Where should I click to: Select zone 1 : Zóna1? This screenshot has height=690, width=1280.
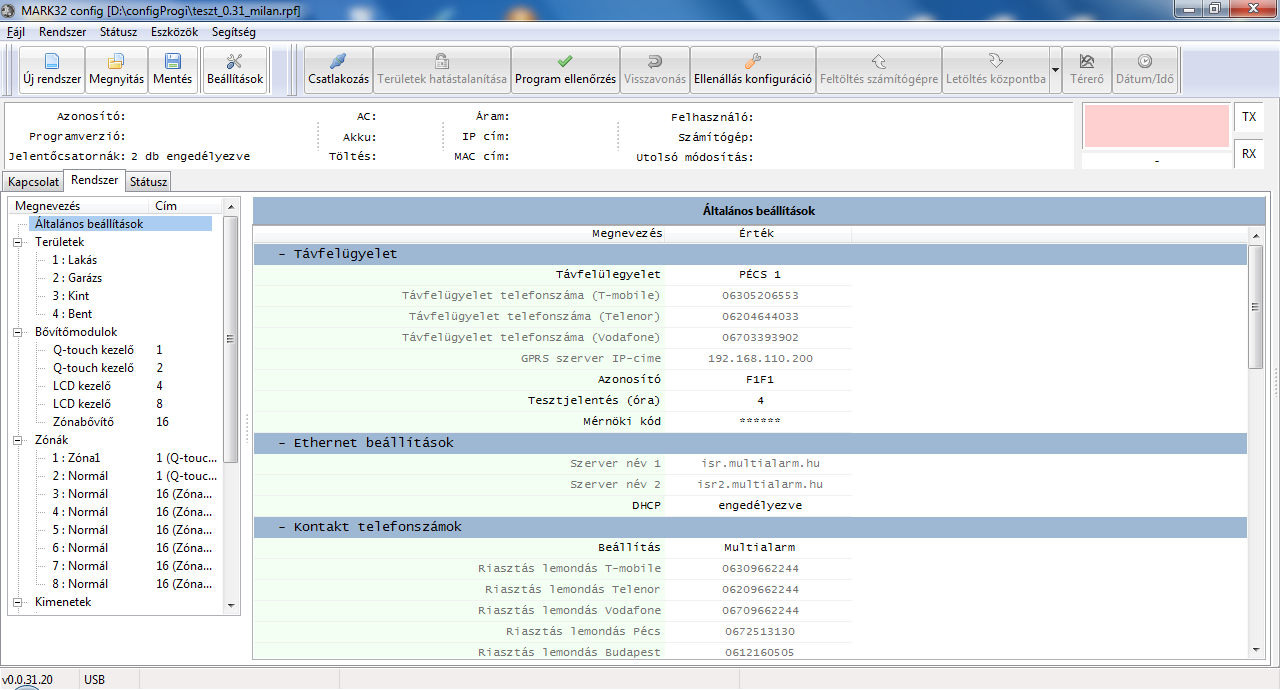click(x=77, y=458)
